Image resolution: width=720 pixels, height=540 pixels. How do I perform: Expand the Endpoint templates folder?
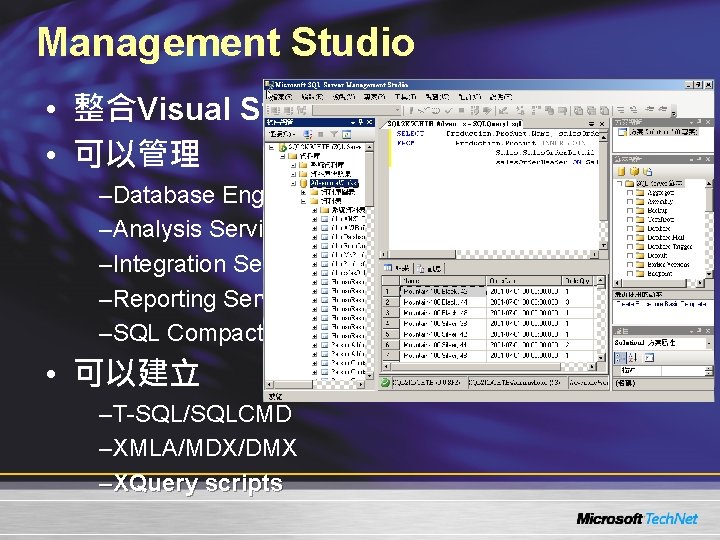coord(630,274)
